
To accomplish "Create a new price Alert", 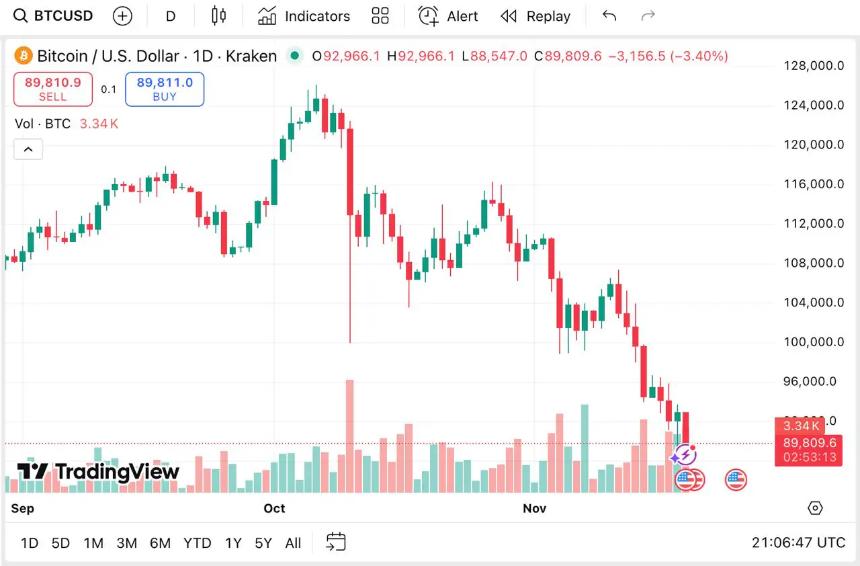I will coord(448,16).
